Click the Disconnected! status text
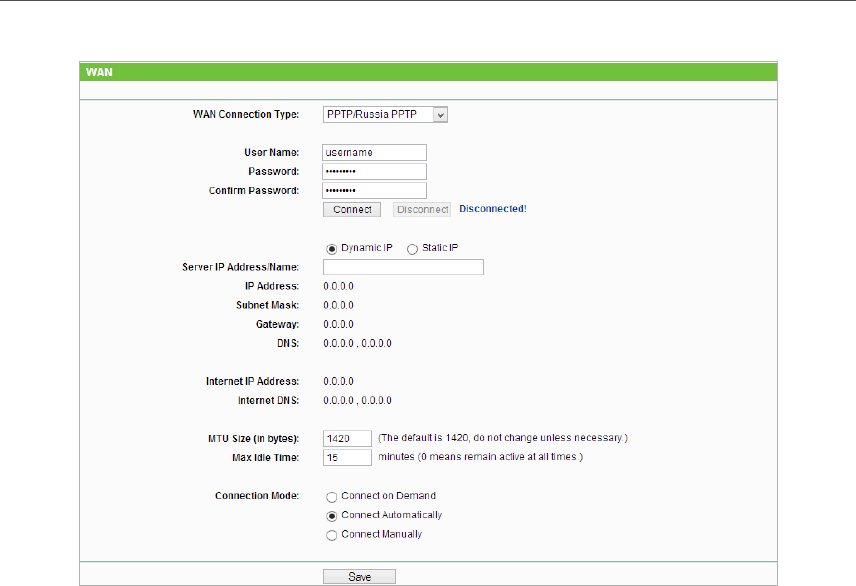Screen dimensions: 856x586 (x=492, y=209)
